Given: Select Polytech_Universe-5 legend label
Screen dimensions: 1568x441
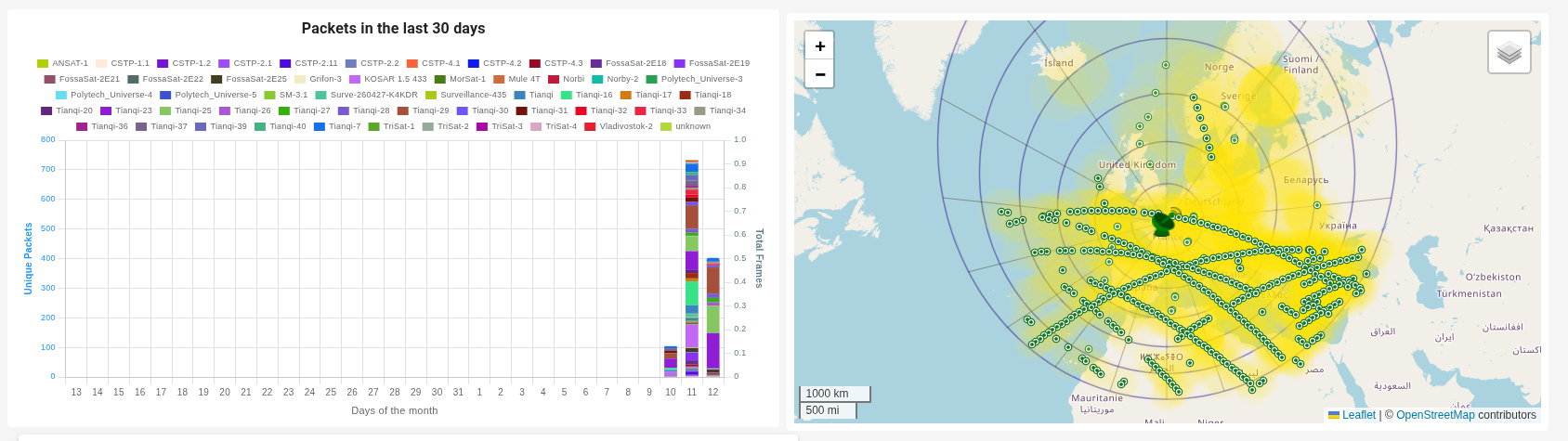Looking at the screenshot, I should pos(216,95).
